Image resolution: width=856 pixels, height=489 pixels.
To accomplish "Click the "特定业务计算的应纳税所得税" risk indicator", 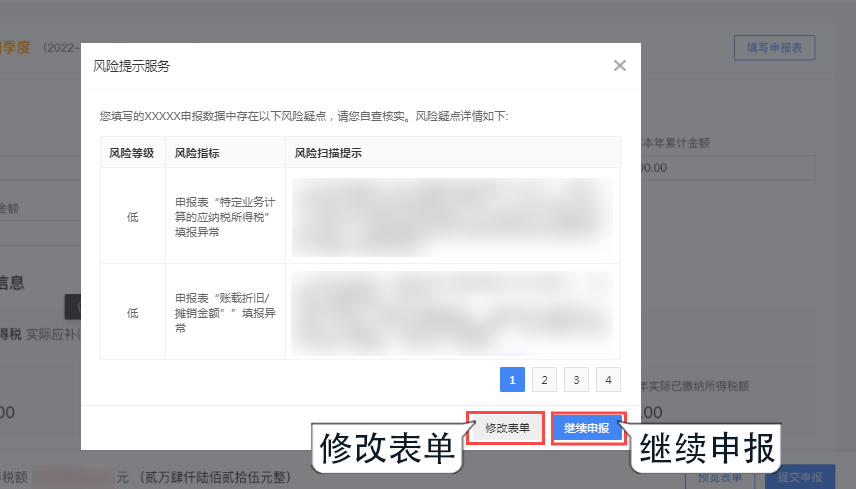I will (223, 217).
